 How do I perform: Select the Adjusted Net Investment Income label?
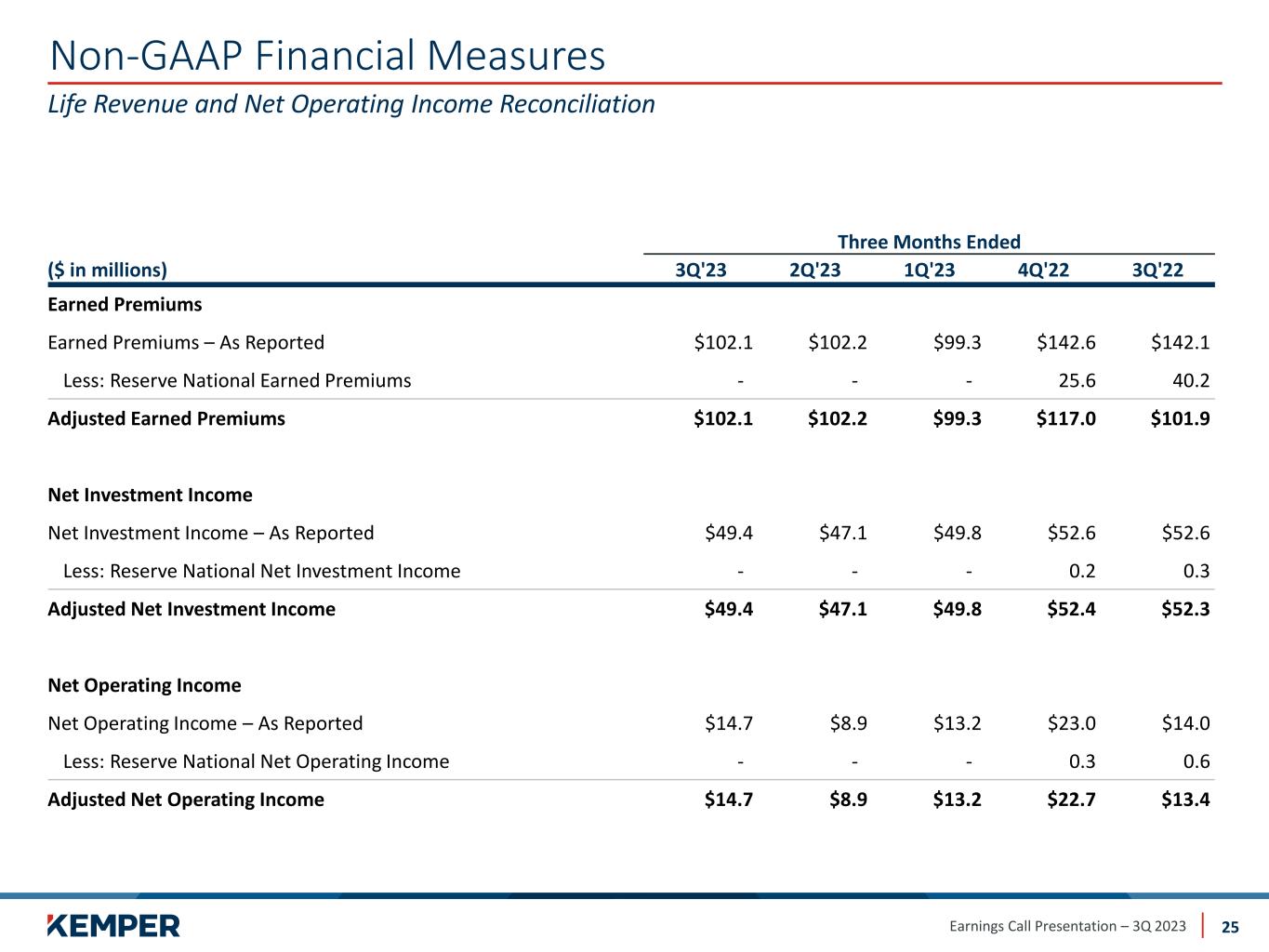click(192, 609)
